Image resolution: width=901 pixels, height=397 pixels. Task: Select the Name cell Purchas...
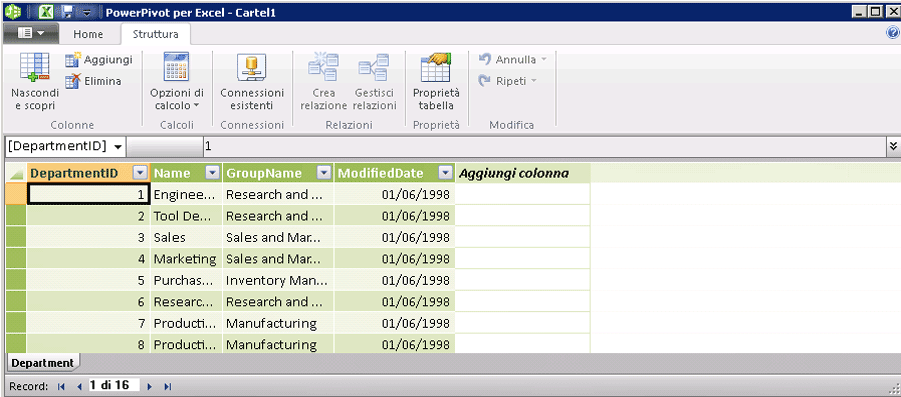187,280
